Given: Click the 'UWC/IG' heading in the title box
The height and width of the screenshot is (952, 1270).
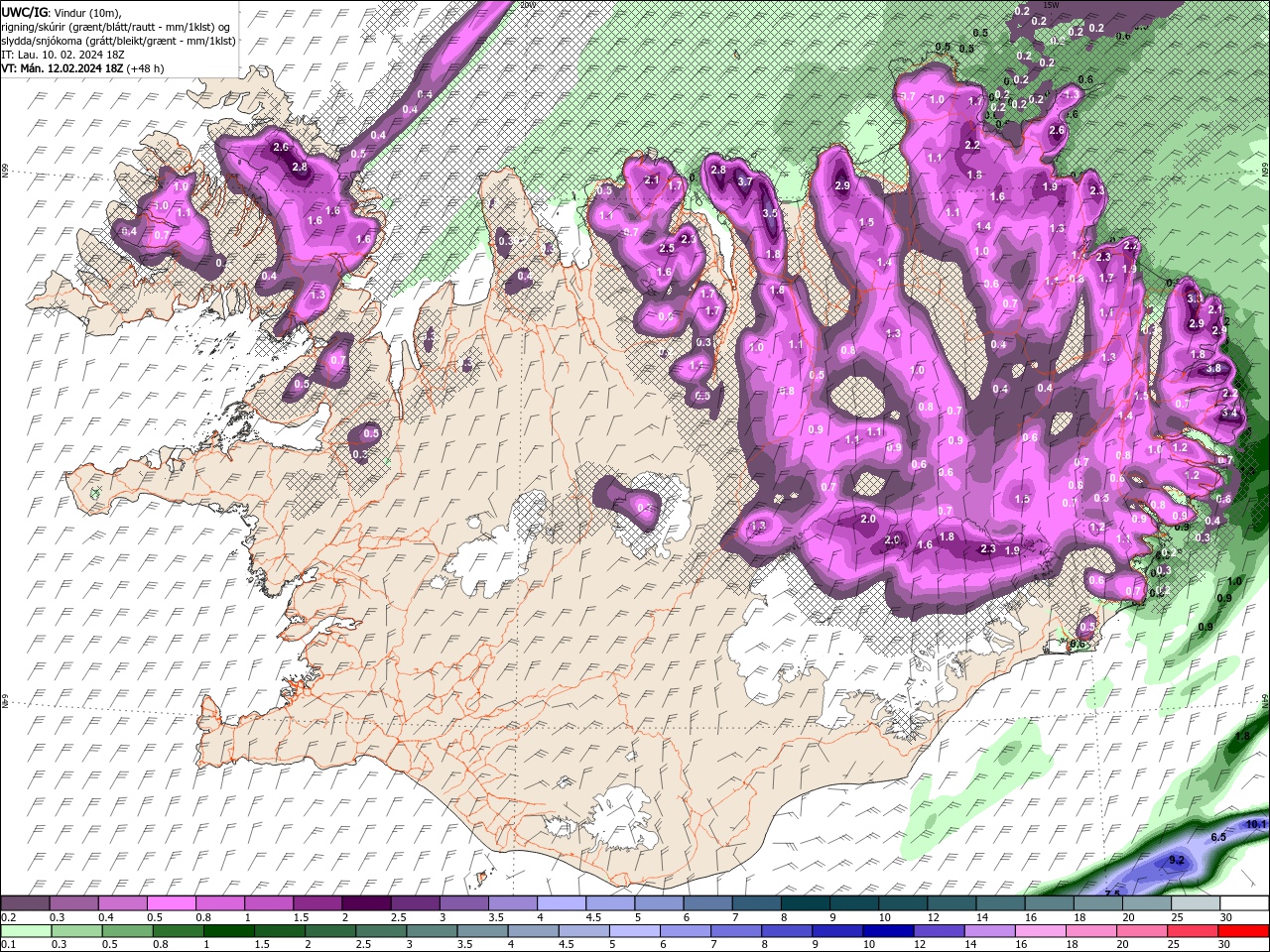Looking at the screenshot, I should pyautogui.click(x=24, y=13).
